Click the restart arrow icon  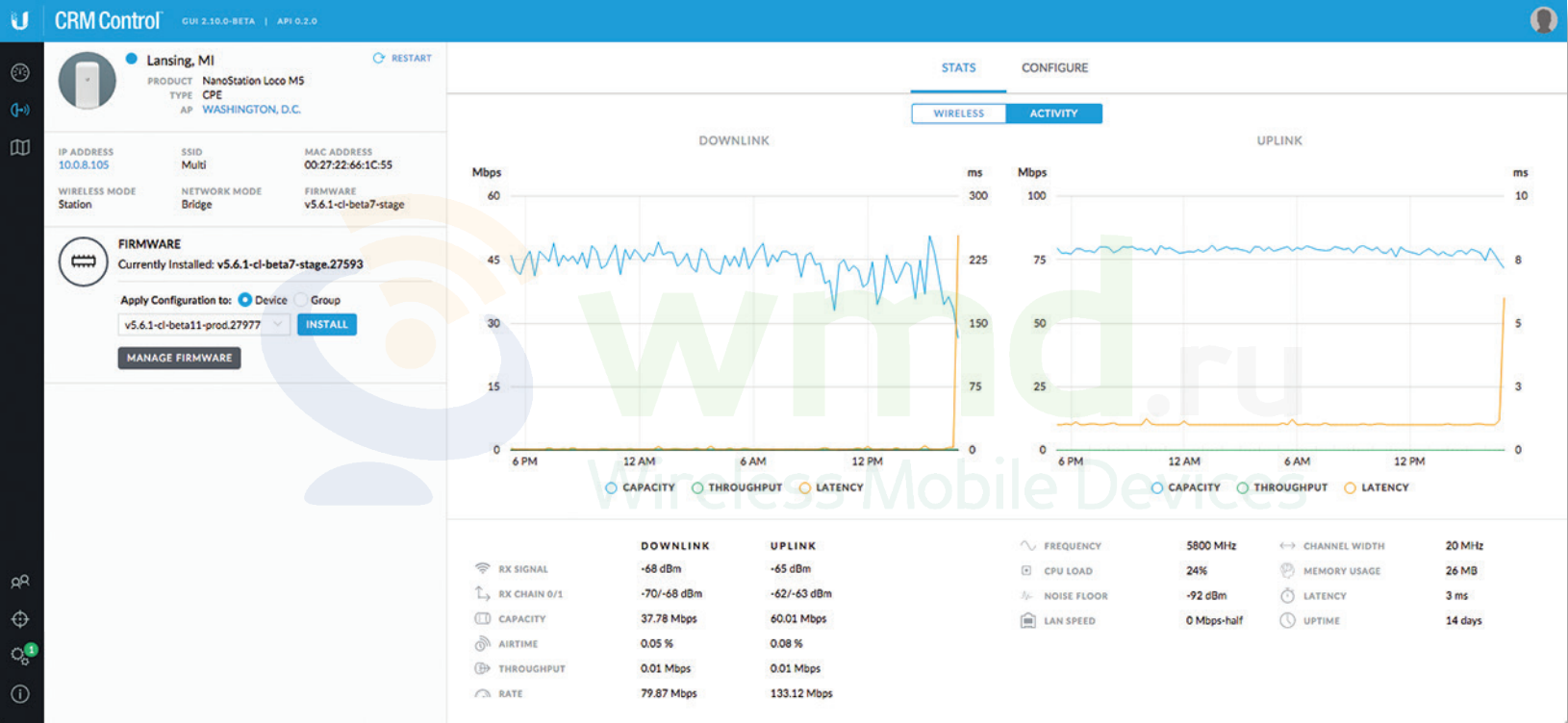[379, 59]
